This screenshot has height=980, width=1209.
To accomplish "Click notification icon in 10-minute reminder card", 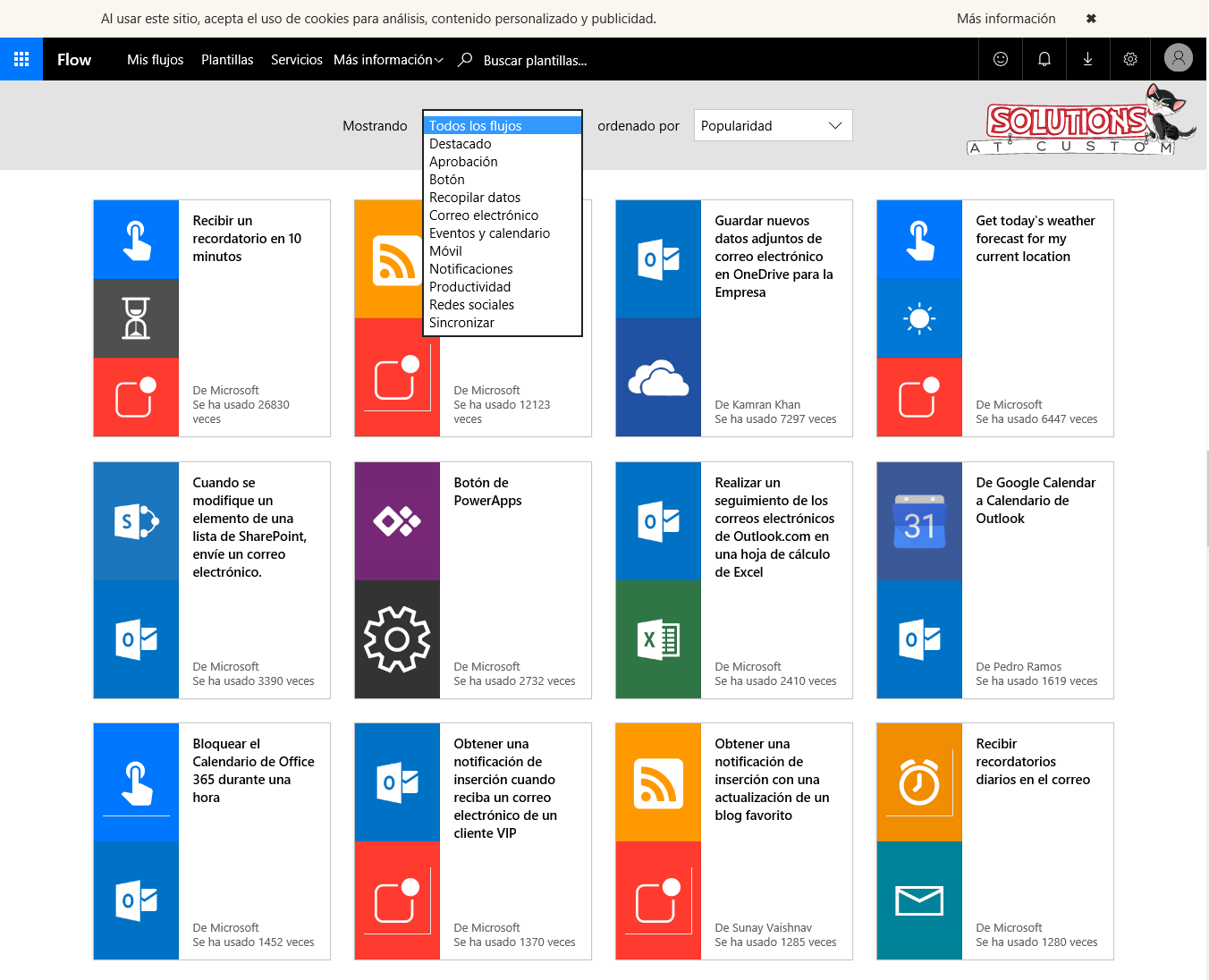I will (x=136, y=397).
